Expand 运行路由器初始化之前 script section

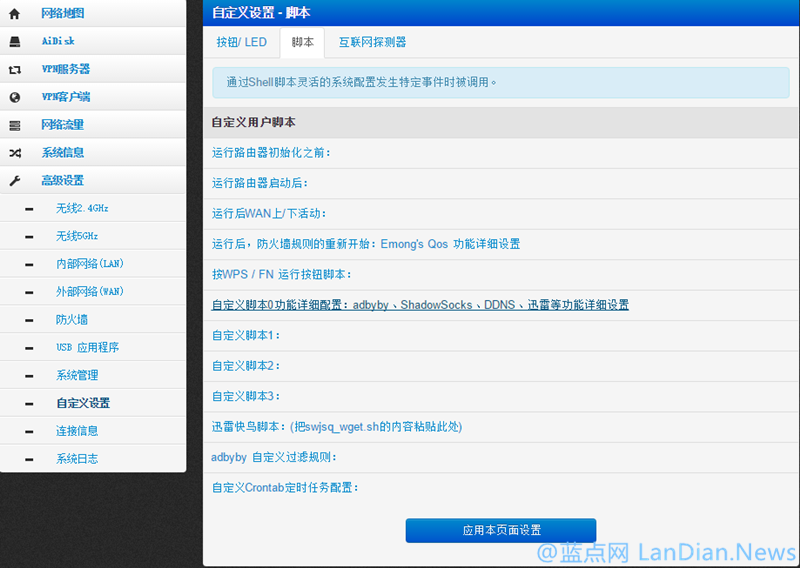click(x=271, y=153)
